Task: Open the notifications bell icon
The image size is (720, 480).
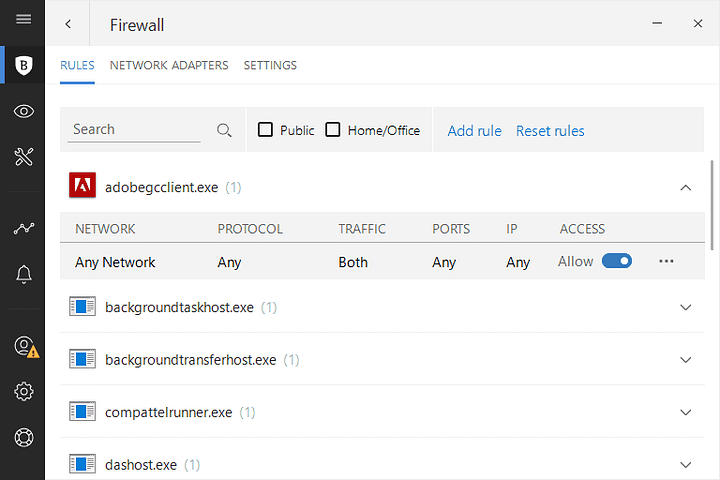Action: pyautogui.click(x=23, y=274)
